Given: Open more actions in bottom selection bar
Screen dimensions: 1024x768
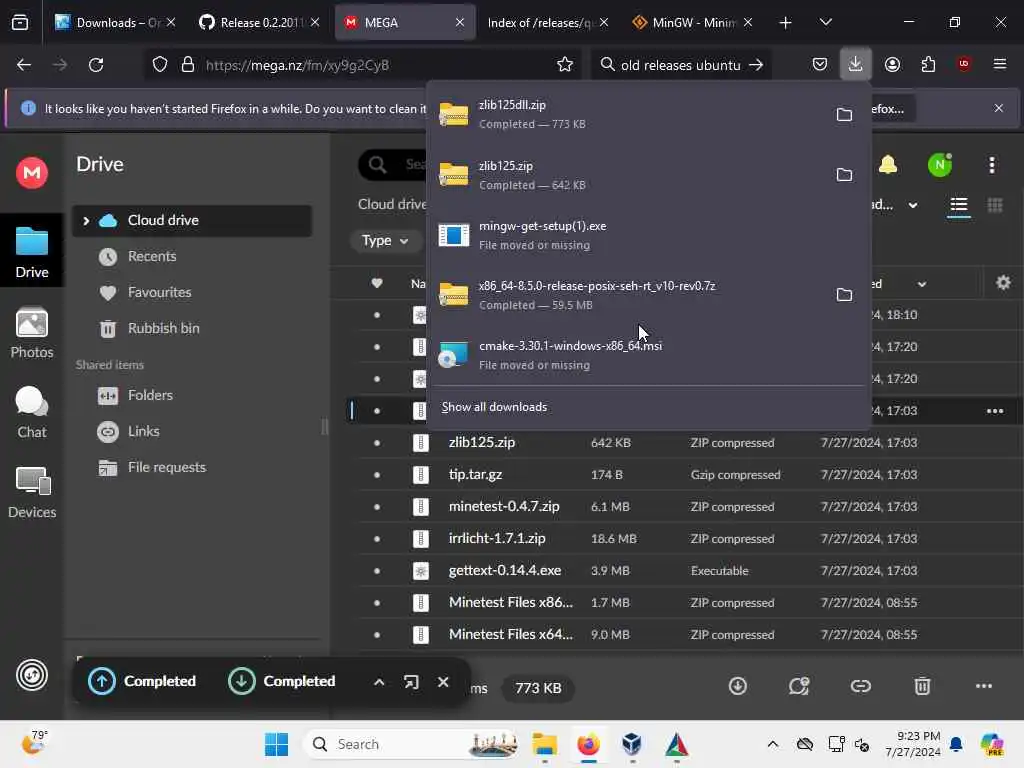Looking at the screenshot, I should pyautogui.click(x=984, y=686).
